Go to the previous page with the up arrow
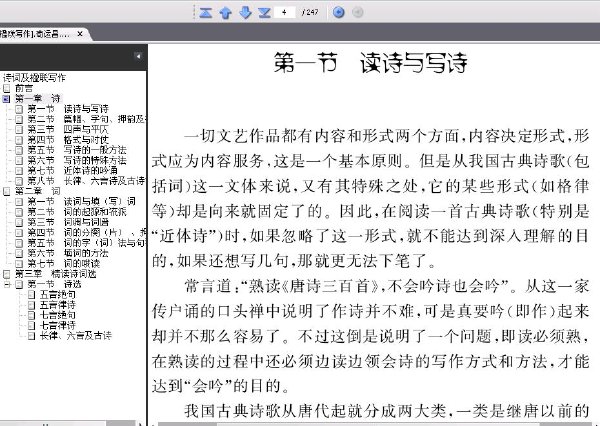Screen dimensions: 600x426 click(x=225, y=13)
